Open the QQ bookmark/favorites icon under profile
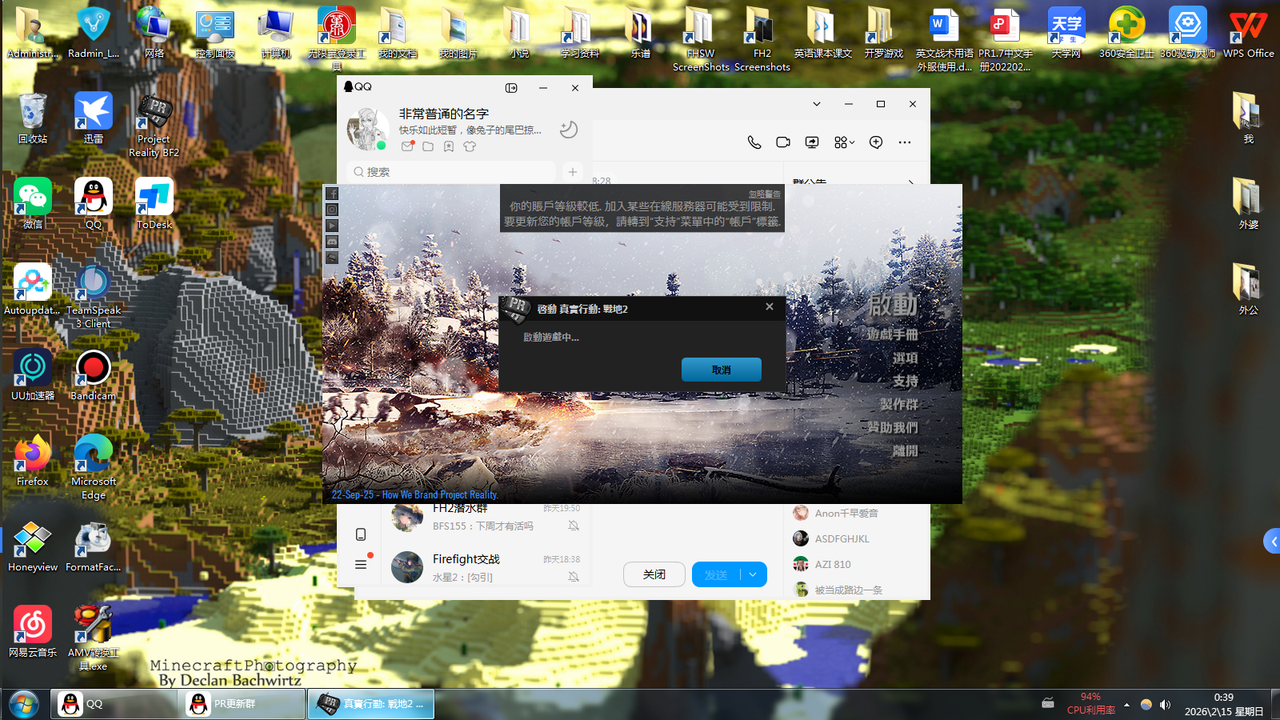The height and width of the screenshot is (720, 1280). click(449, 146)
